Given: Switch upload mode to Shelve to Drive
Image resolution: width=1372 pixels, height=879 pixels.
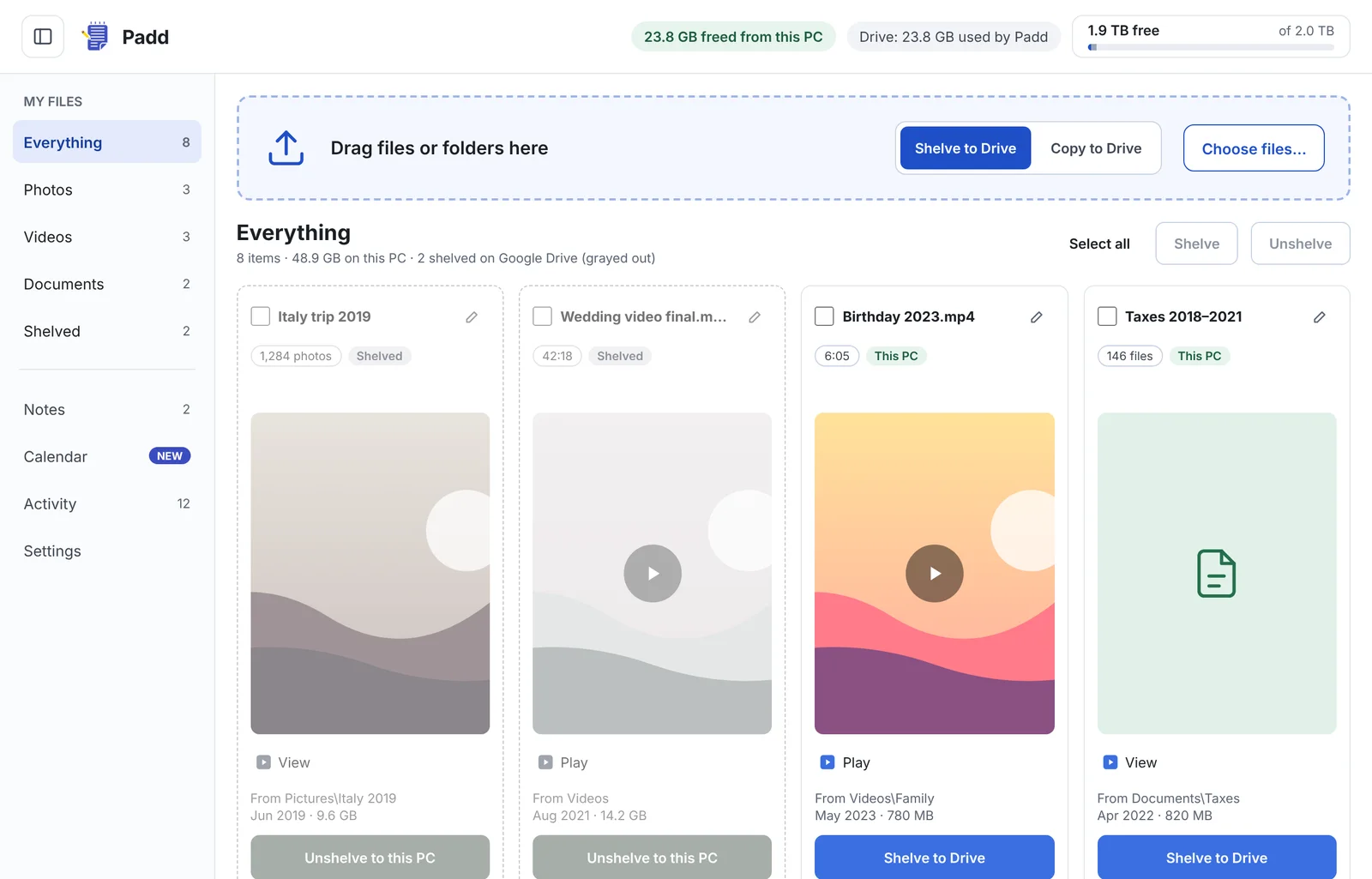Looking at the screenshot, I should [x=966, y=148].
